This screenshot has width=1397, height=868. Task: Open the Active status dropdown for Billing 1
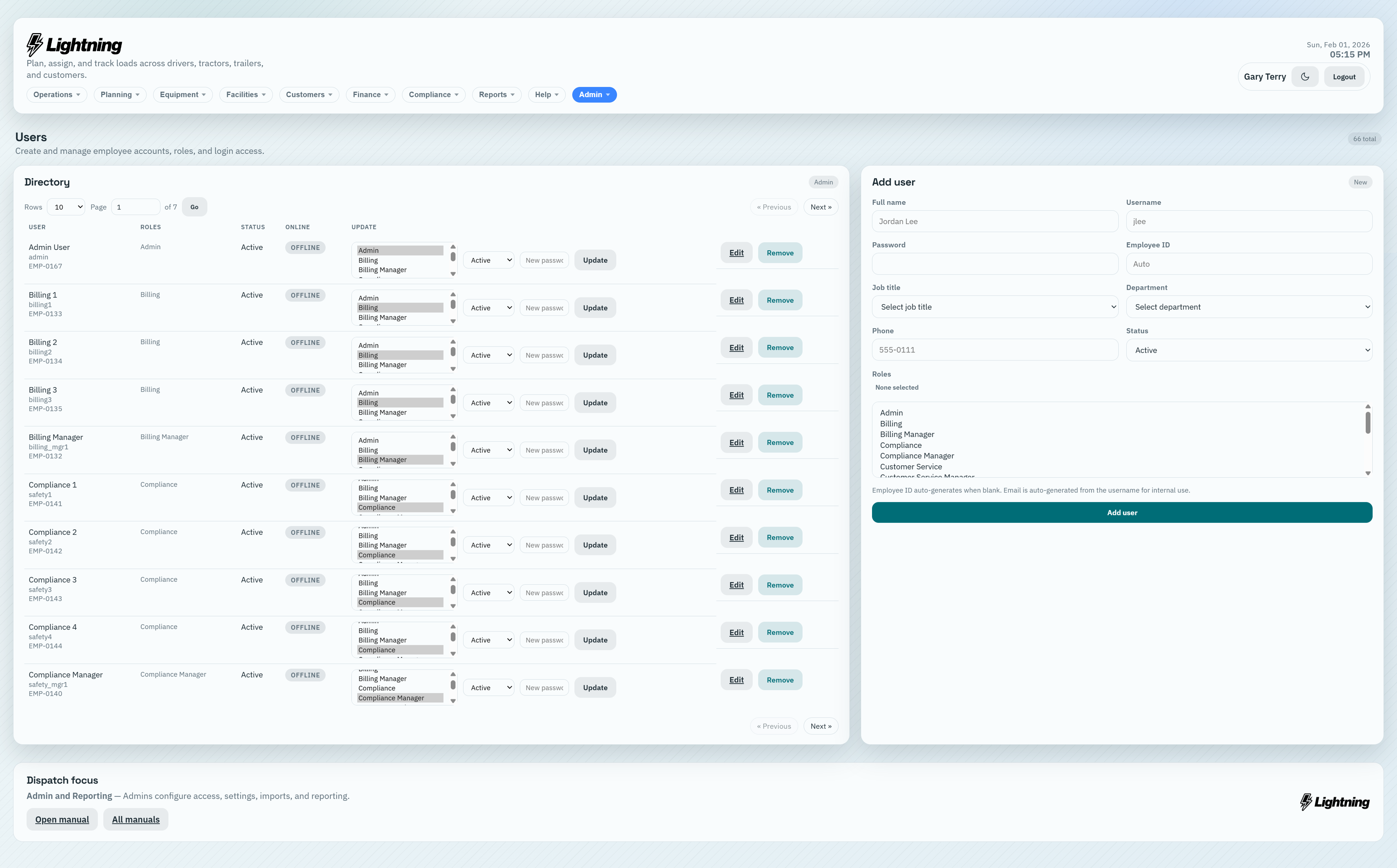click(x=488, y=307)
